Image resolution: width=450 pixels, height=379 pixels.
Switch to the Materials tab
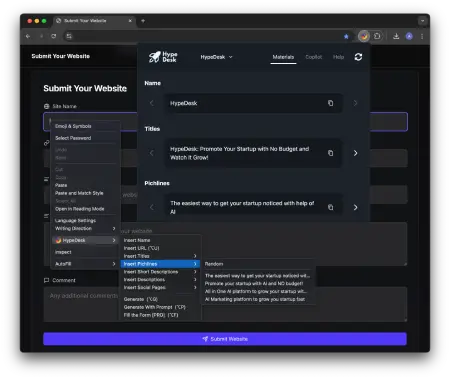tap(283, 57)
